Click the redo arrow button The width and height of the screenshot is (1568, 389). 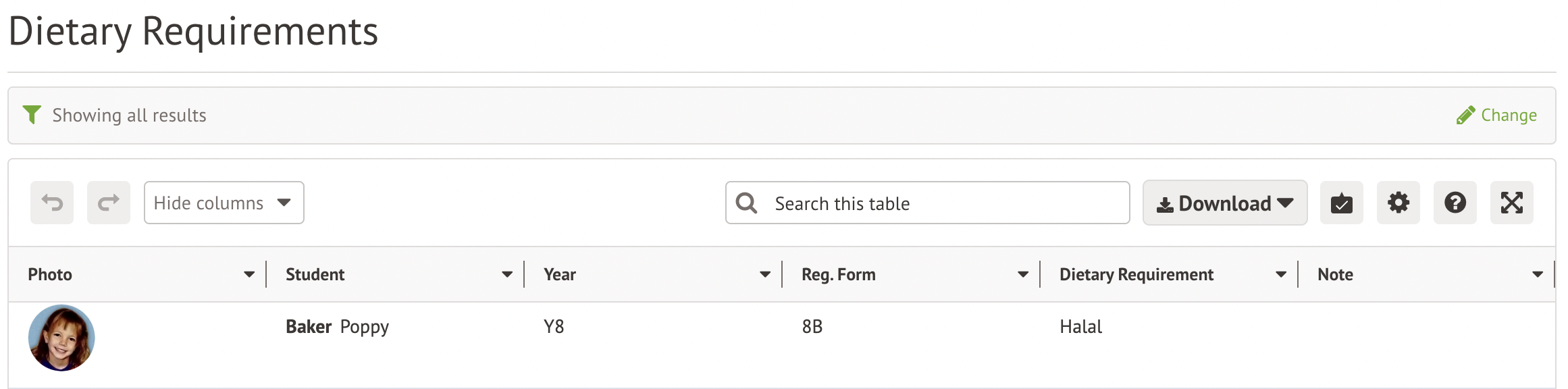pos(109,203)
